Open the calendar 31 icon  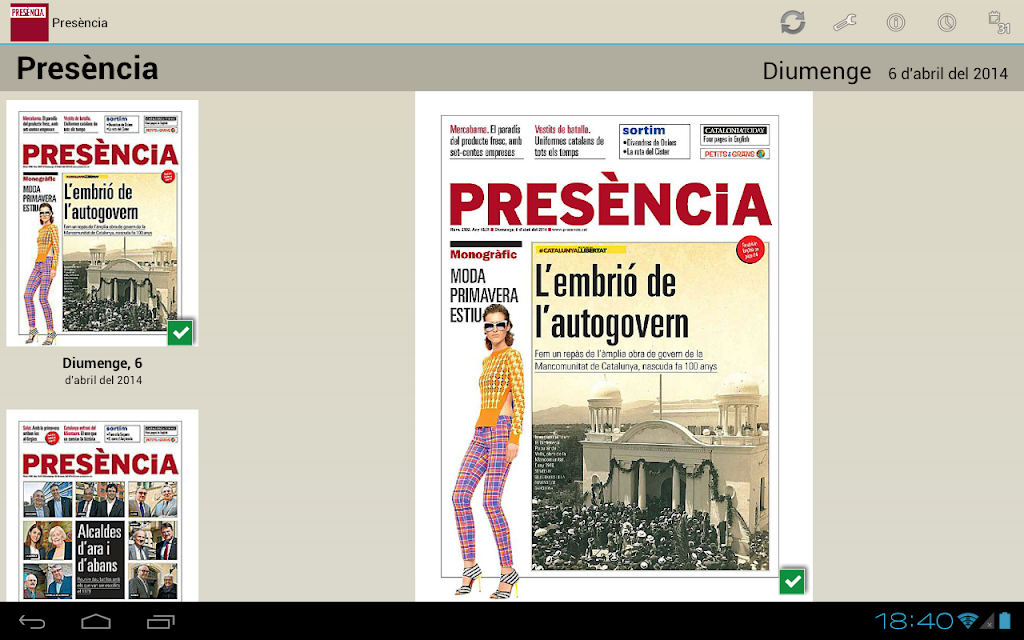point(999,22)
